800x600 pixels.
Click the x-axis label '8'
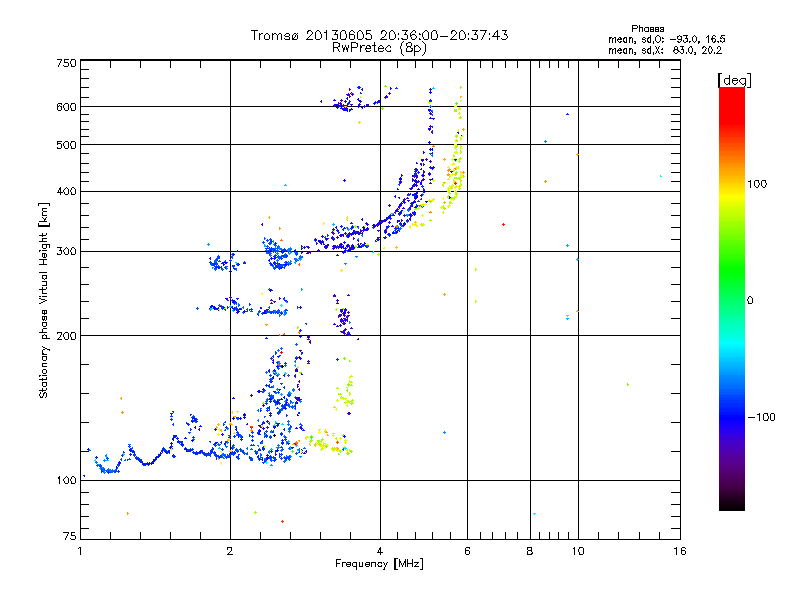(530, 551)
